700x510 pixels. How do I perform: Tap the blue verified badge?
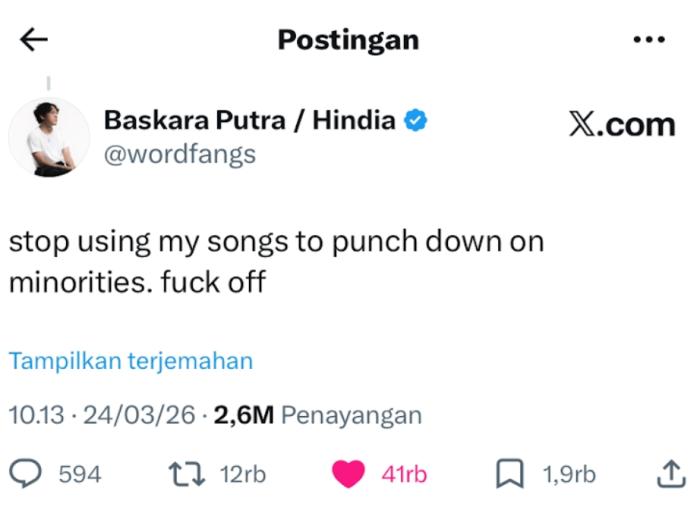coord(416,121)
